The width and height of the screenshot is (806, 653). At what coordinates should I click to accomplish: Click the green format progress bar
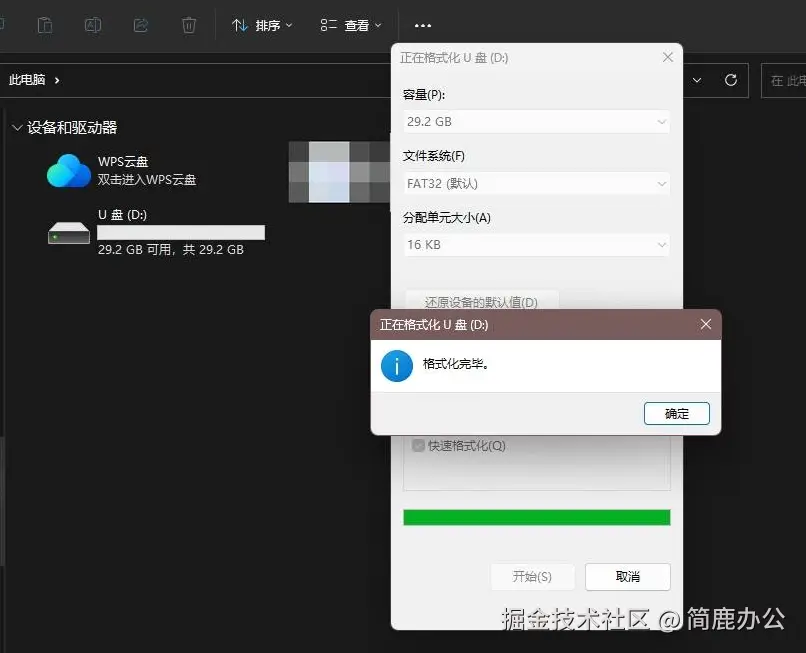pos(536,516)
